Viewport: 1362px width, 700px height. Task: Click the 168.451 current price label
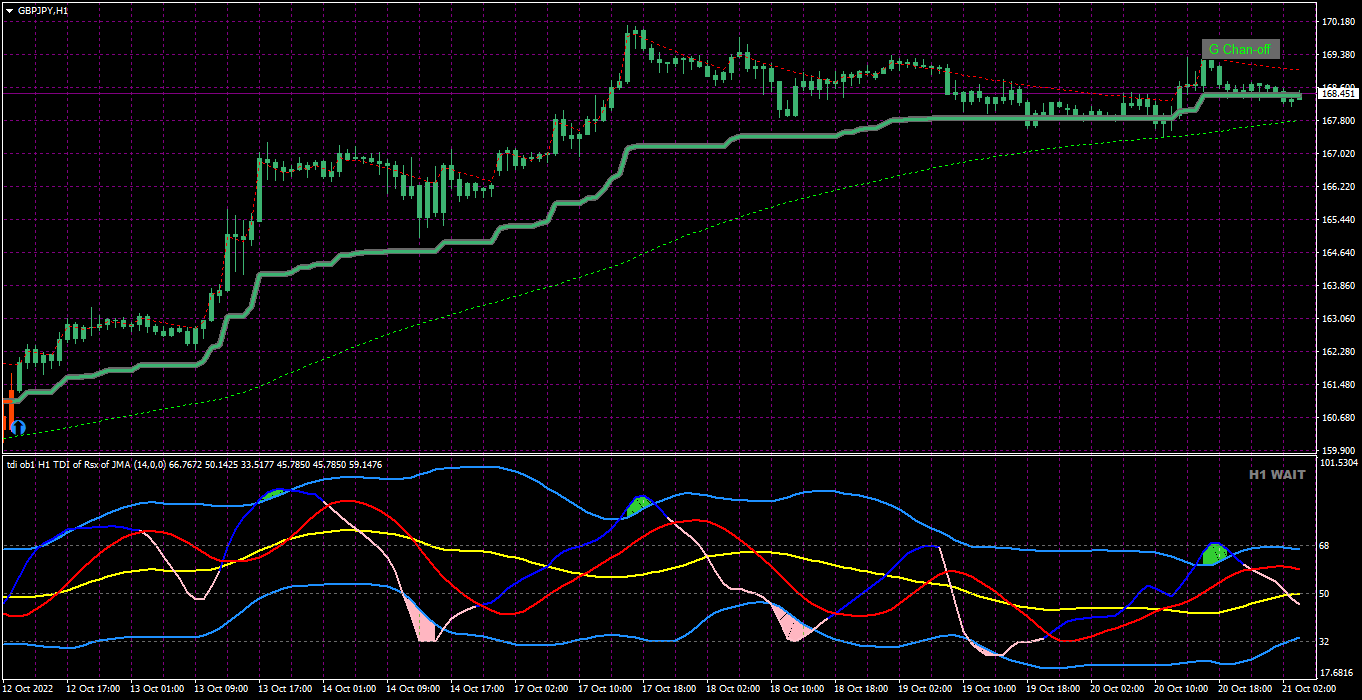1338,93
